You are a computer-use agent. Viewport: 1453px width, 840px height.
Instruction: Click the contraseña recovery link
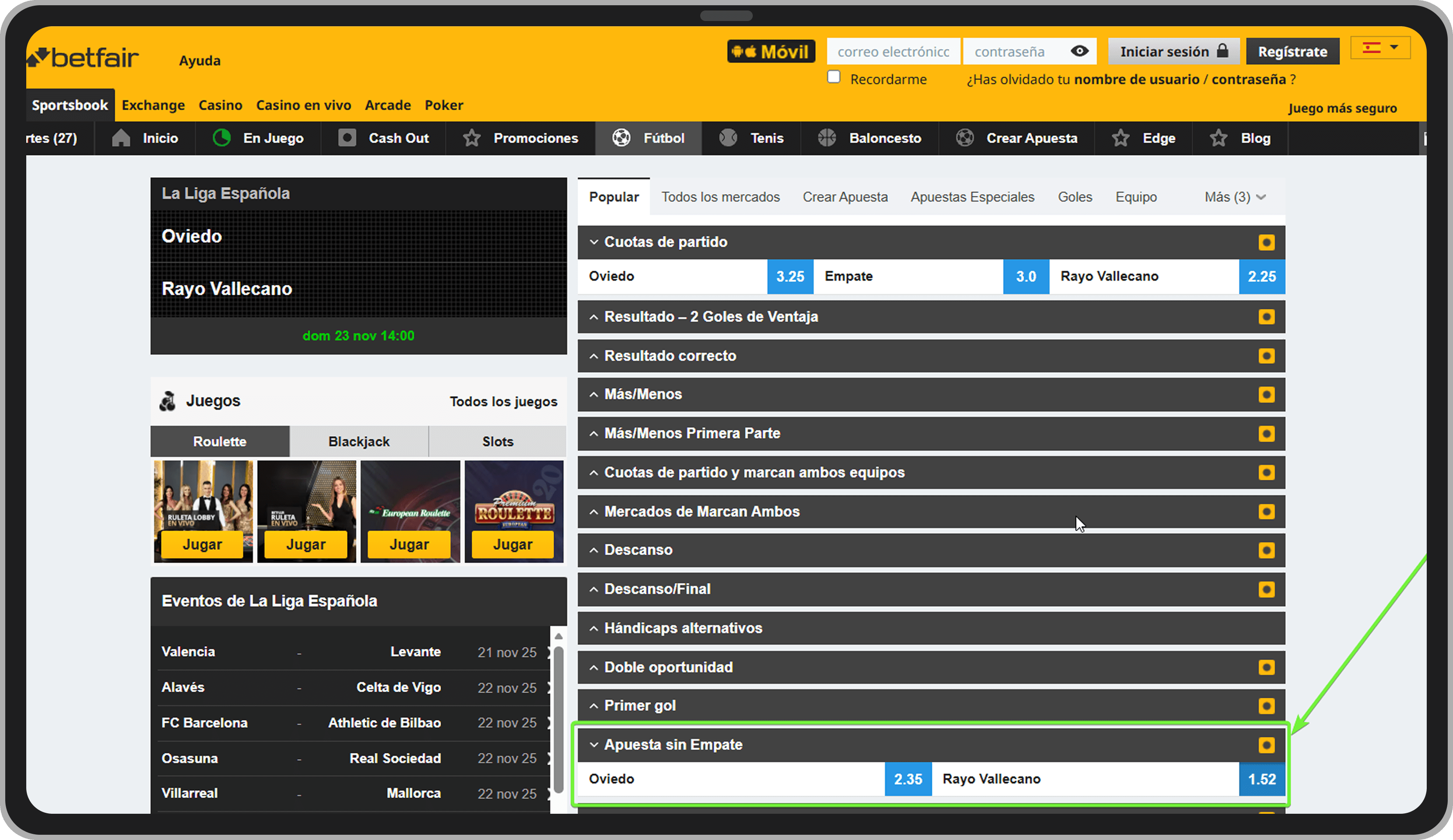tap(1249, 79)
